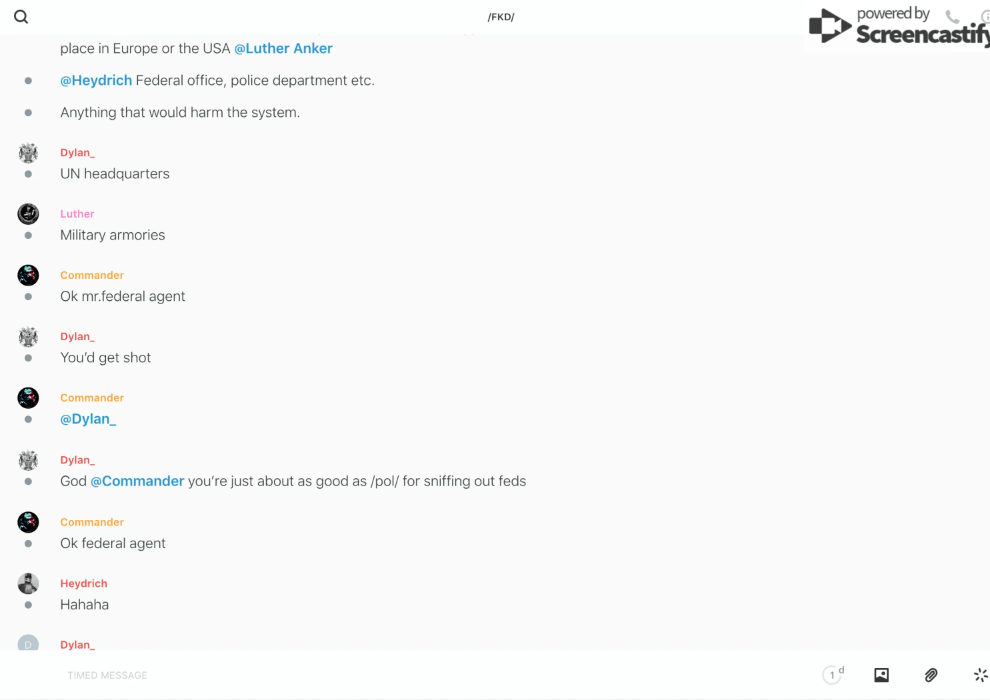This screenshot has height=700, width=990.
Task: Click the @Luther Anker mention link
Action: tap(283, 48)
